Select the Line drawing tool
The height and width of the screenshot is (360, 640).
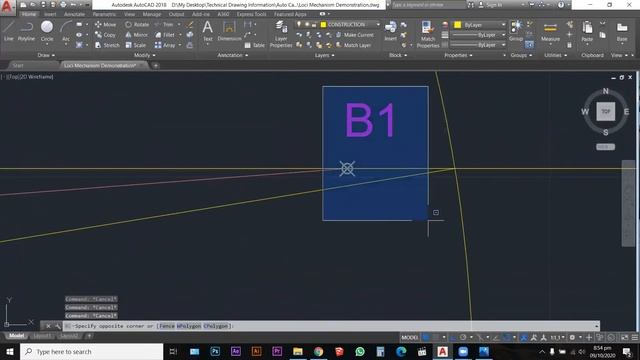(9, 31)
